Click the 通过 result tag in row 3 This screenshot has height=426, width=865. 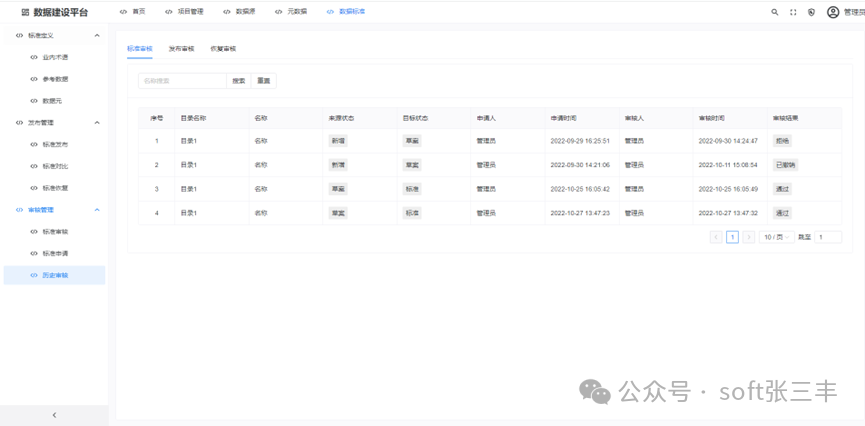click(x=782, y=189)
